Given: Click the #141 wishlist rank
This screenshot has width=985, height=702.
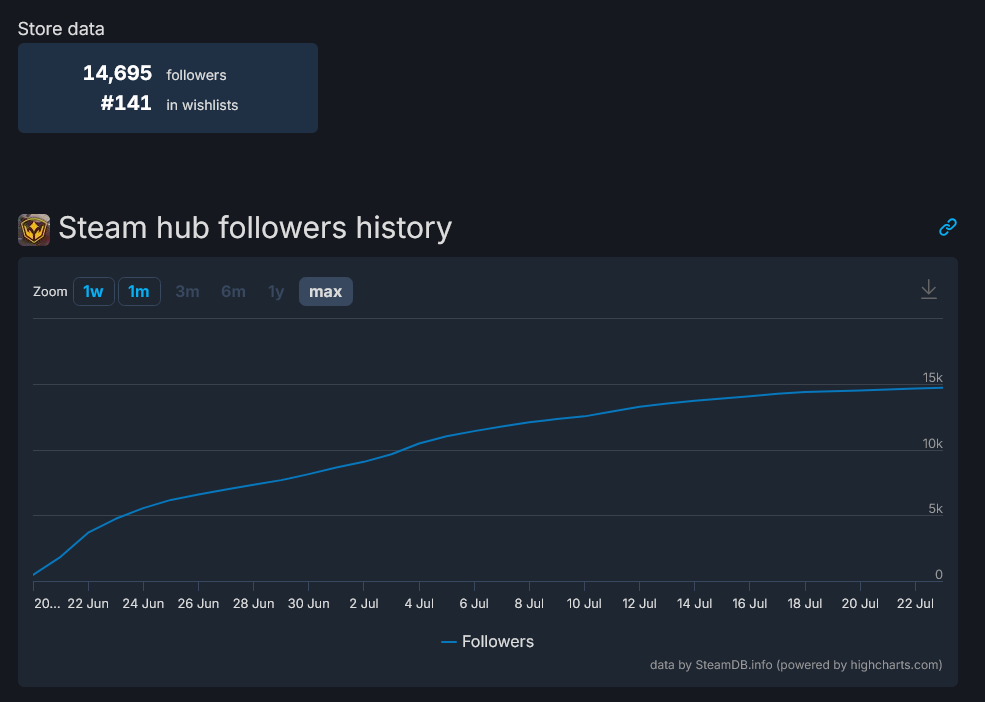Looking at the screenshot, I should 126,103.
